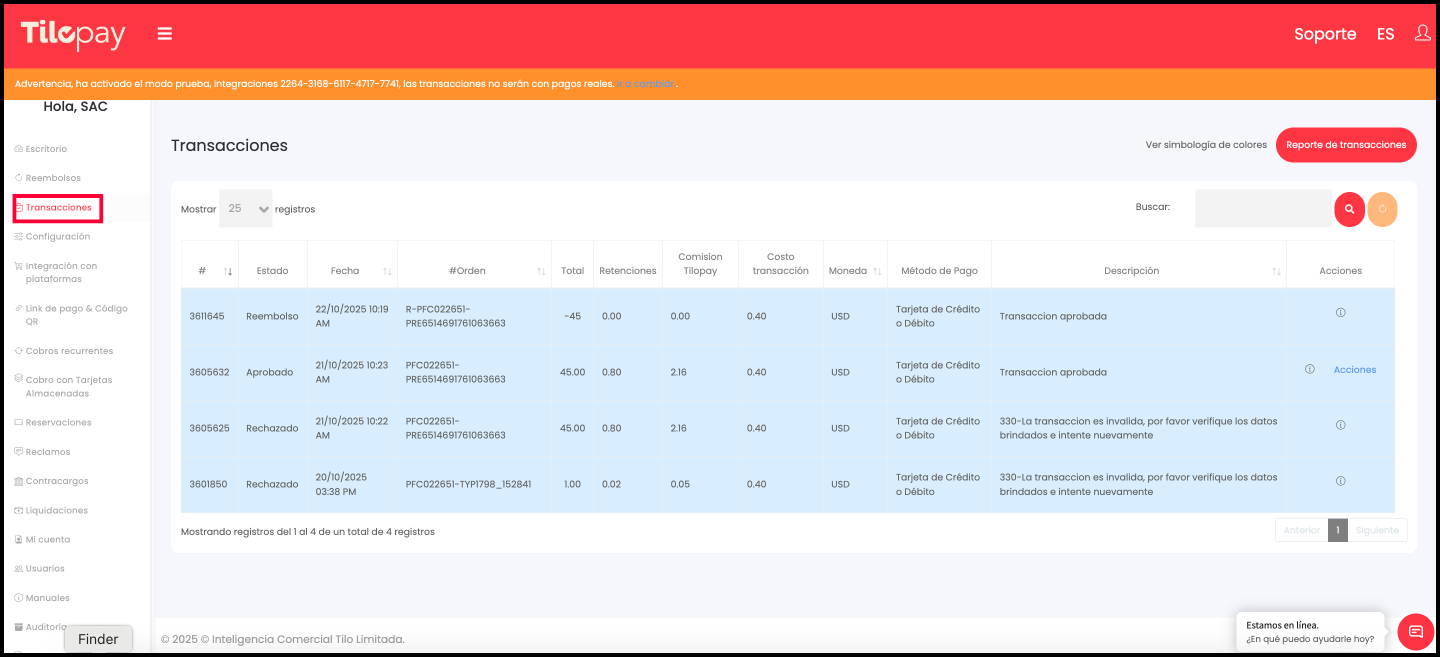
Task: Click info icon for transaction 3605632
Action: point(1309,369)
